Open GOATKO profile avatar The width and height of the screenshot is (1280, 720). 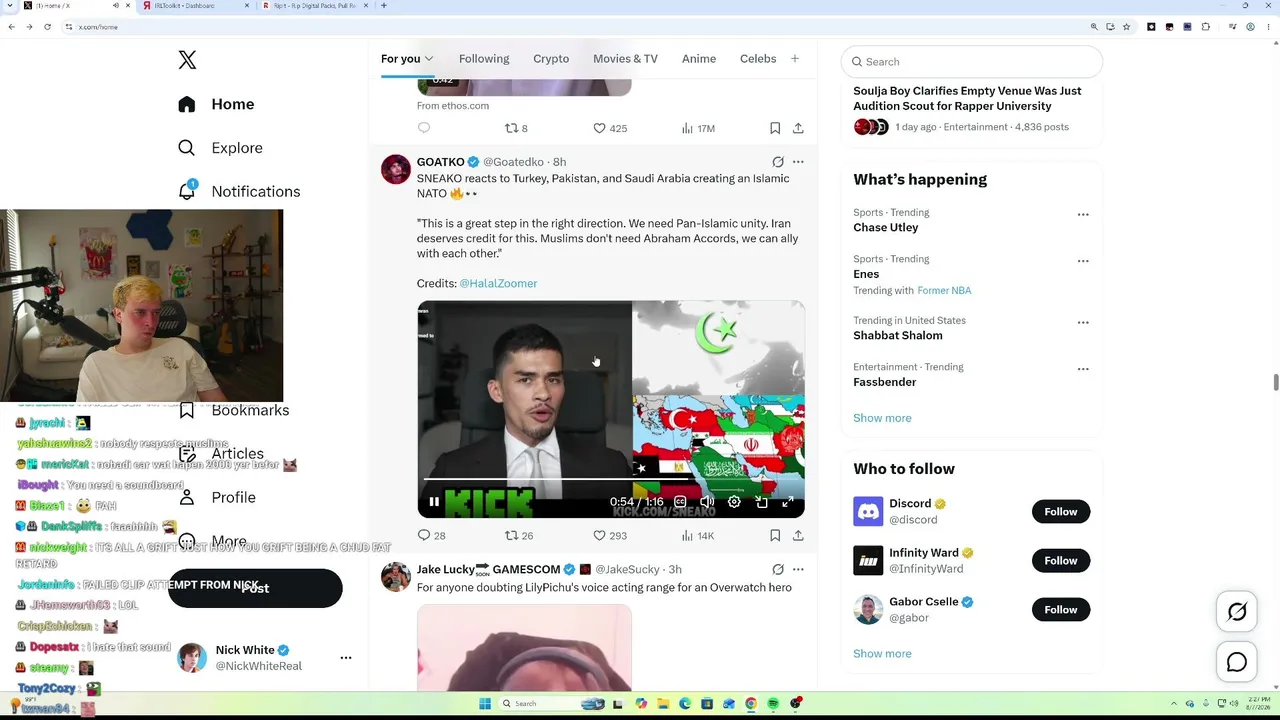point(396,169)
